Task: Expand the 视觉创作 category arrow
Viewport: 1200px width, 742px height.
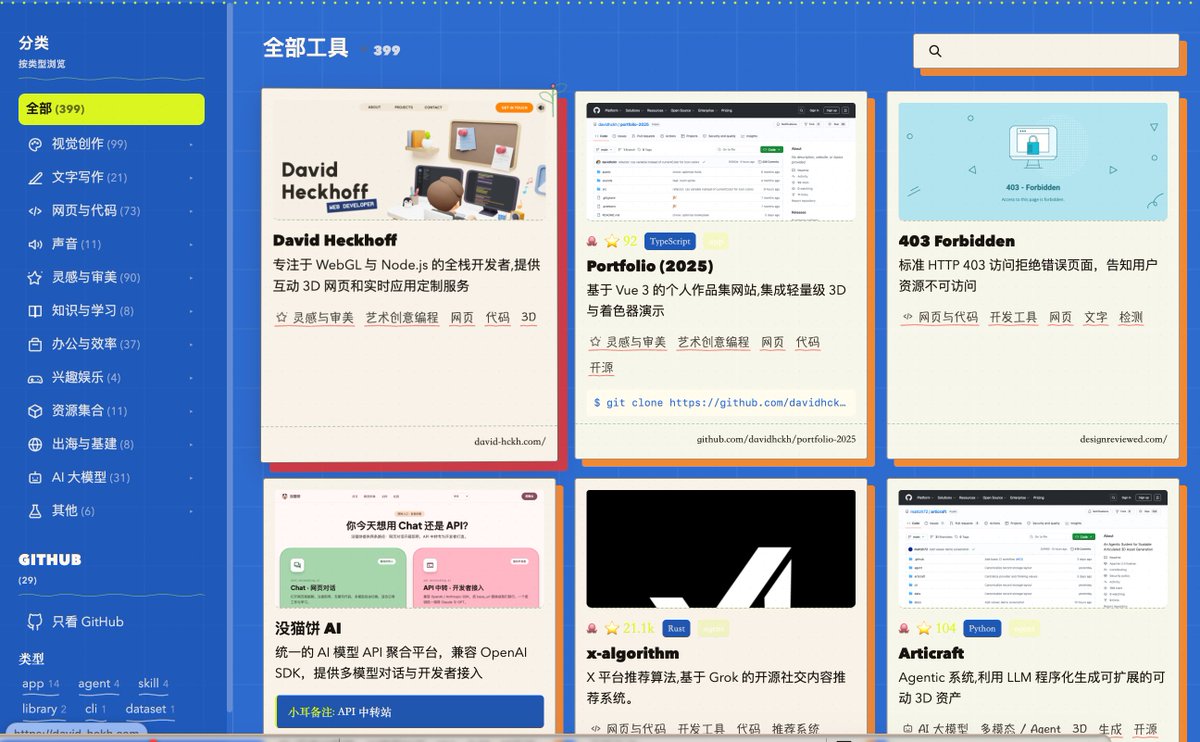Action: 191,144
